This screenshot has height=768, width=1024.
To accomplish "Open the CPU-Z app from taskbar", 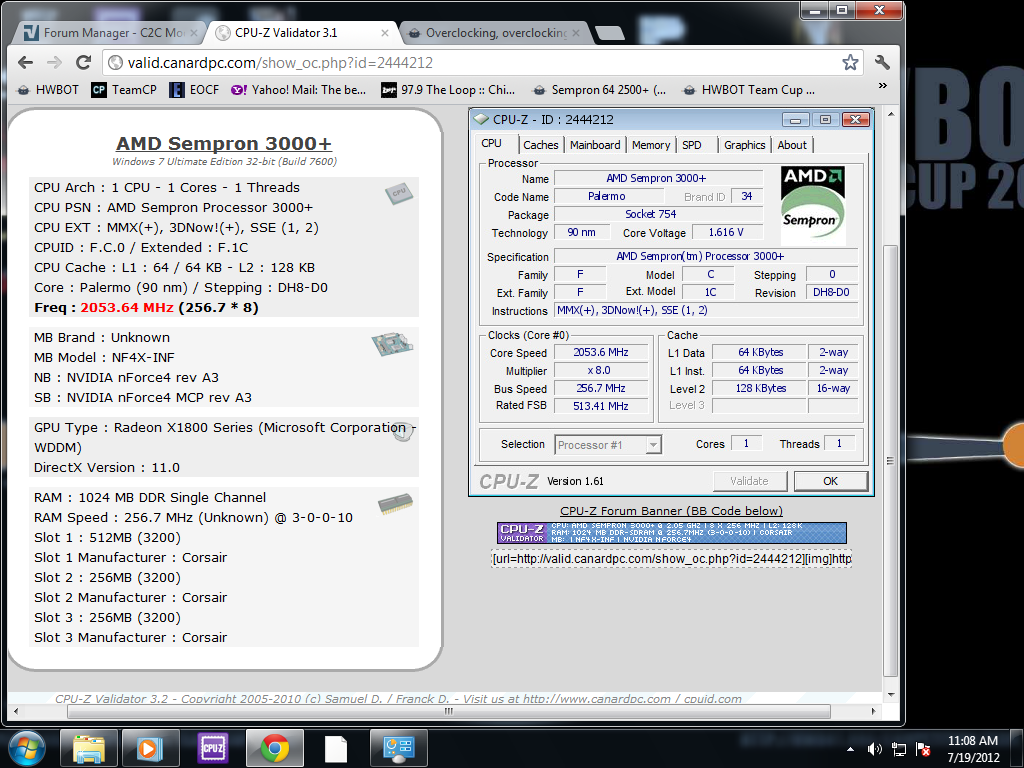I will point(213,748).
